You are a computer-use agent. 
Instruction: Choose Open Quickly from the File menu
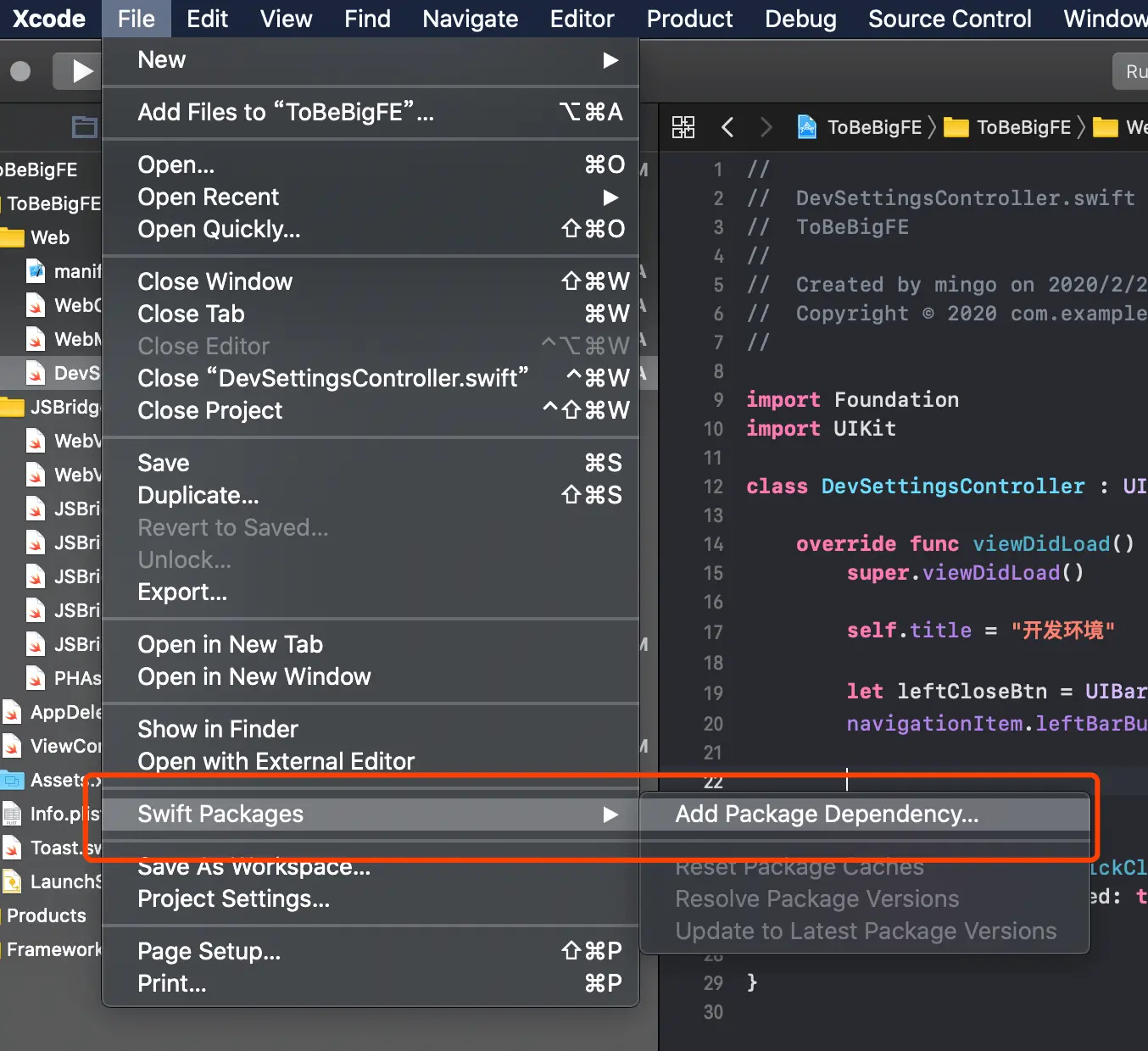coord(371,230)
